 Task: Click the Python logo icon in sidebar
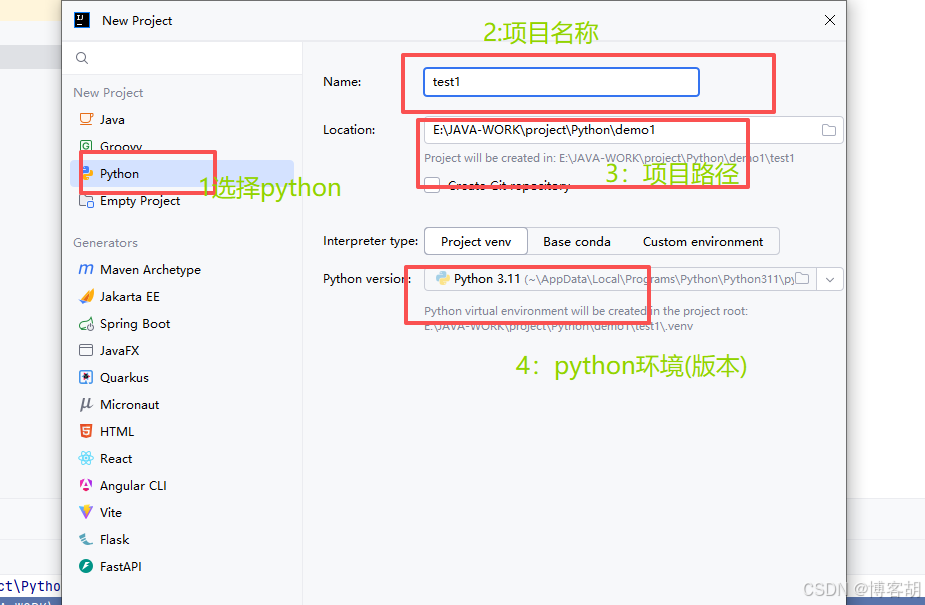[87, 173]
